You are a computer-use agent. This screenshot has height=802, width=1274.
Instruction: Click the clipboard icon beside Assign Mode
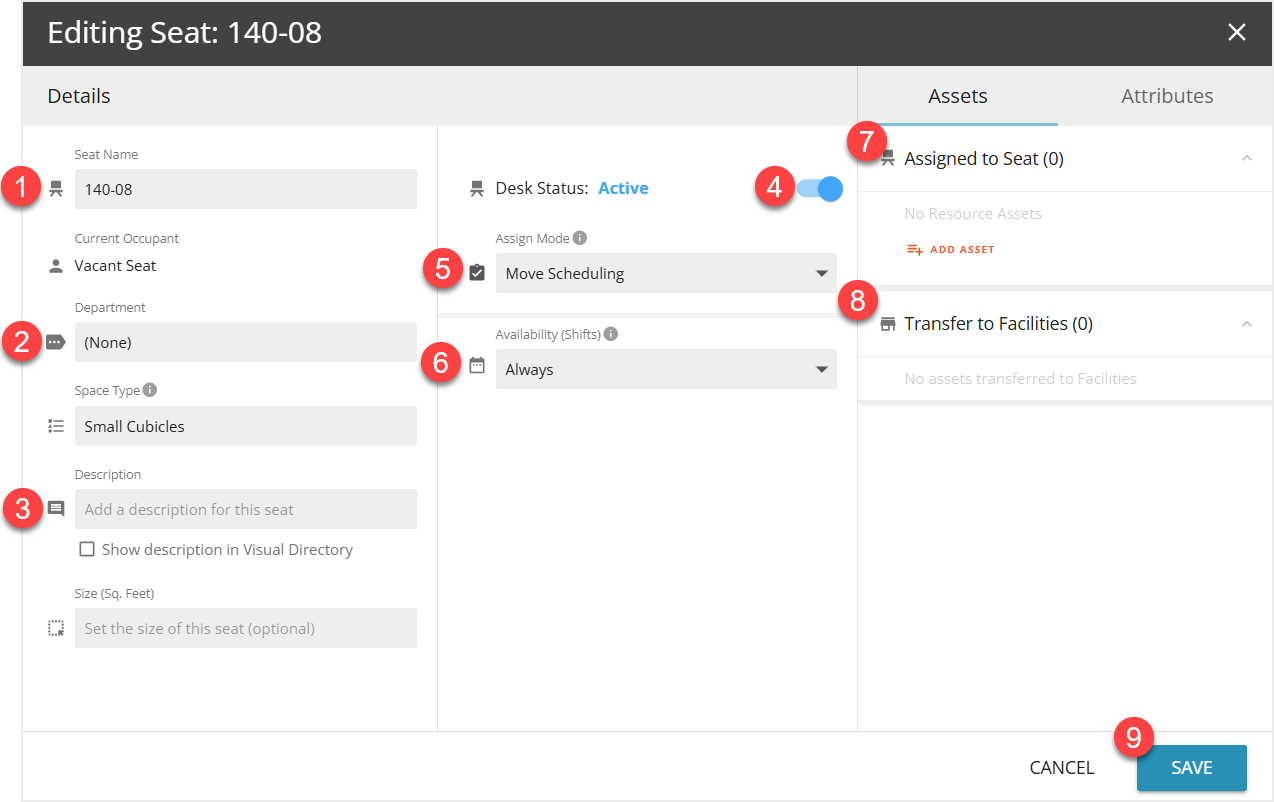pyautogui.click(x=477, y=272)
